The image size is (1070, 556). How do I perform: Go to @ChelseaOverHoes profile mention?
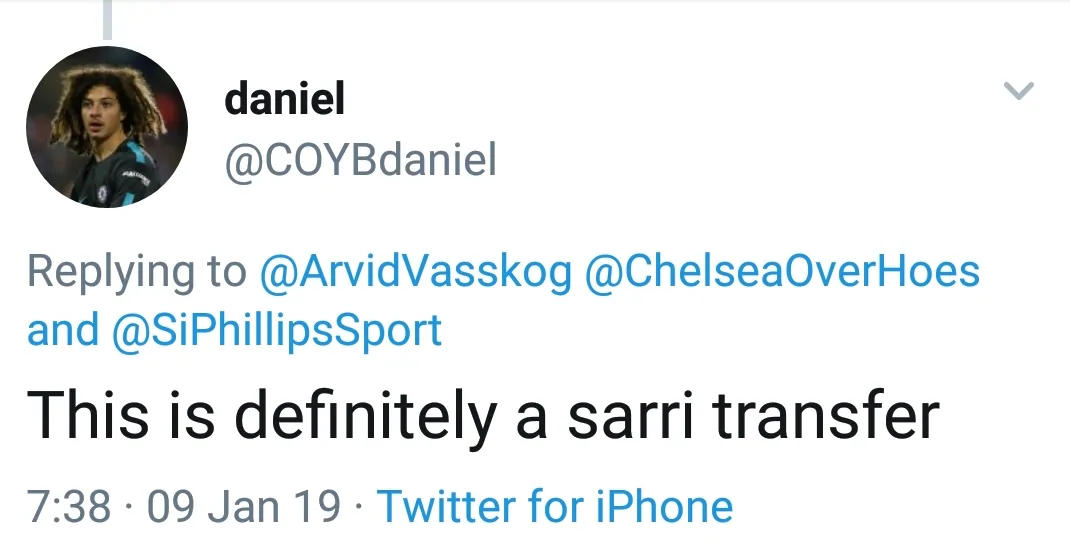click(781, 271)
